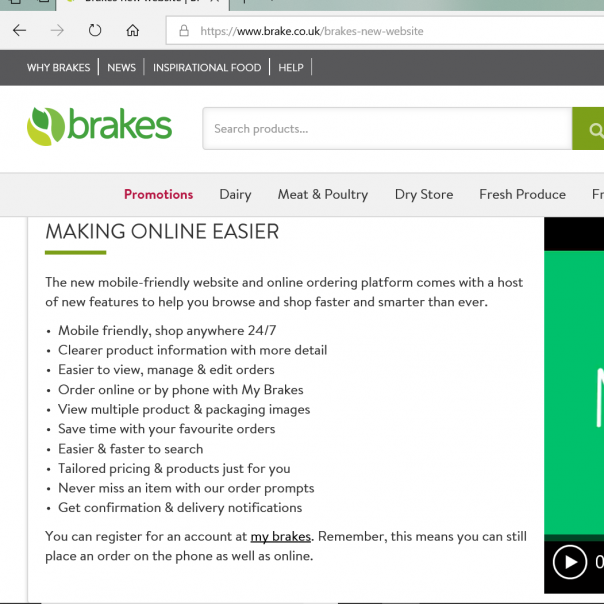
Task: Click HELP in the top bar
Action: [291, 68]
